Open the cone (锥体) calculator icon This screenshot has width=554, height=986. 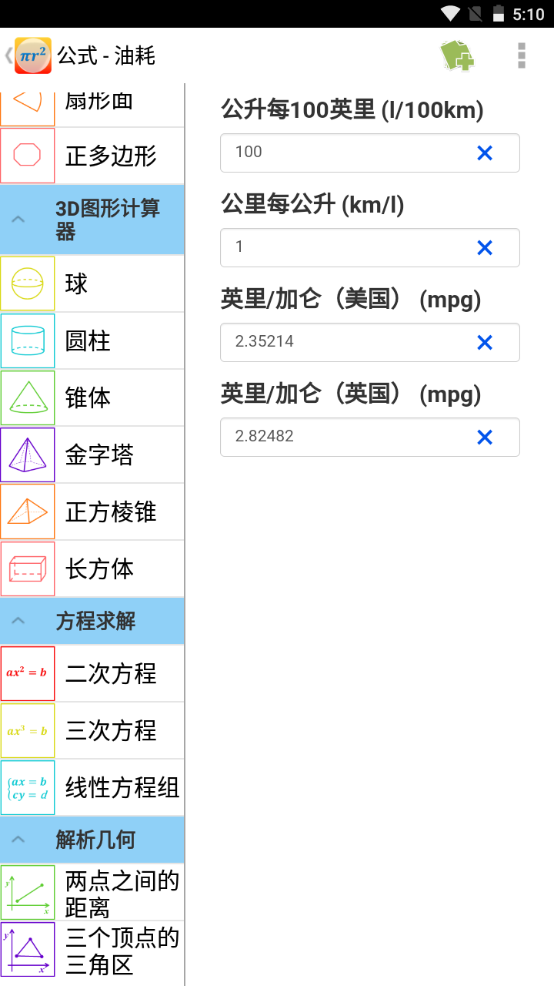(x=28, y=397)
